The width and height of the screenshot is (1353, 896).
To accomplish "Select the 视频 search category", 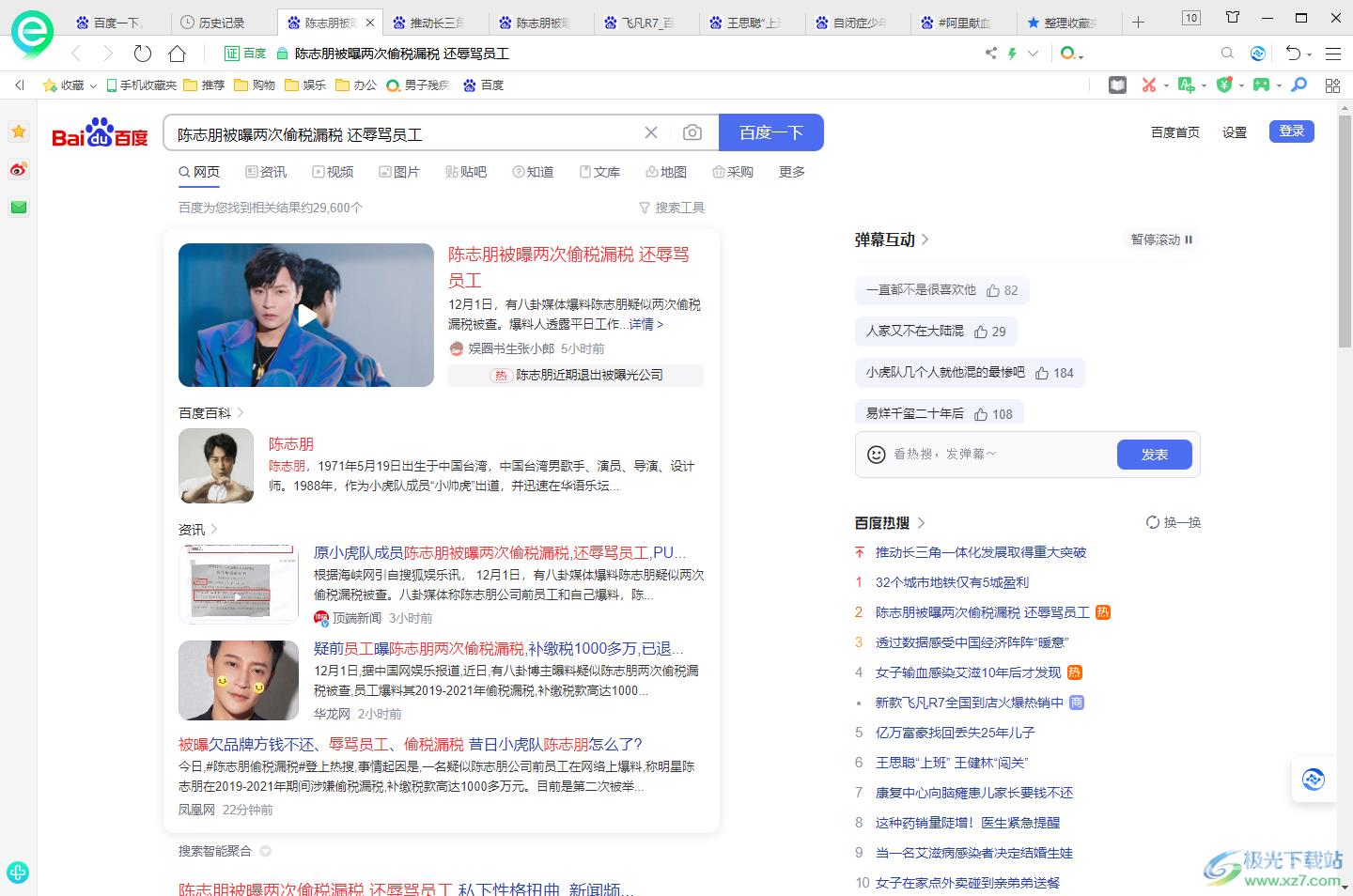I will click(333, 172).
